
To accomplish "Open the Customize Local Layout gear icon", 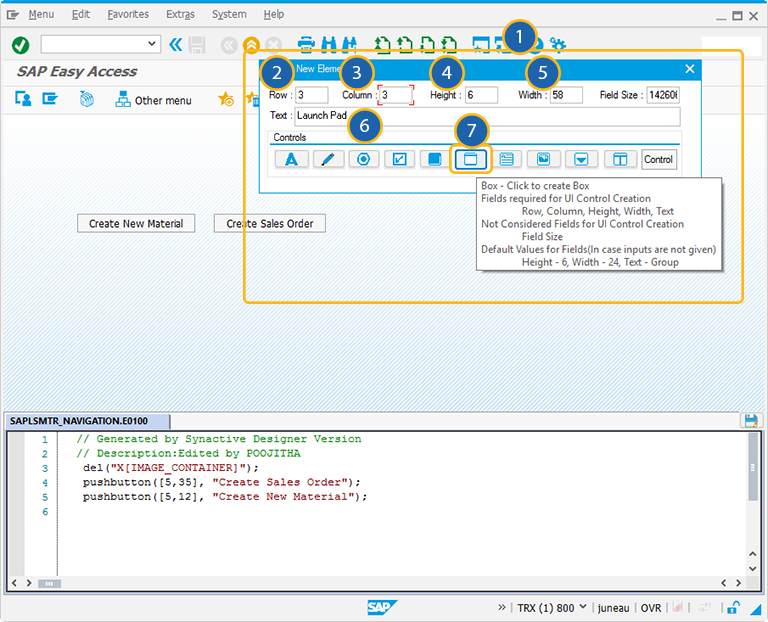I will [x=558, y=45].
